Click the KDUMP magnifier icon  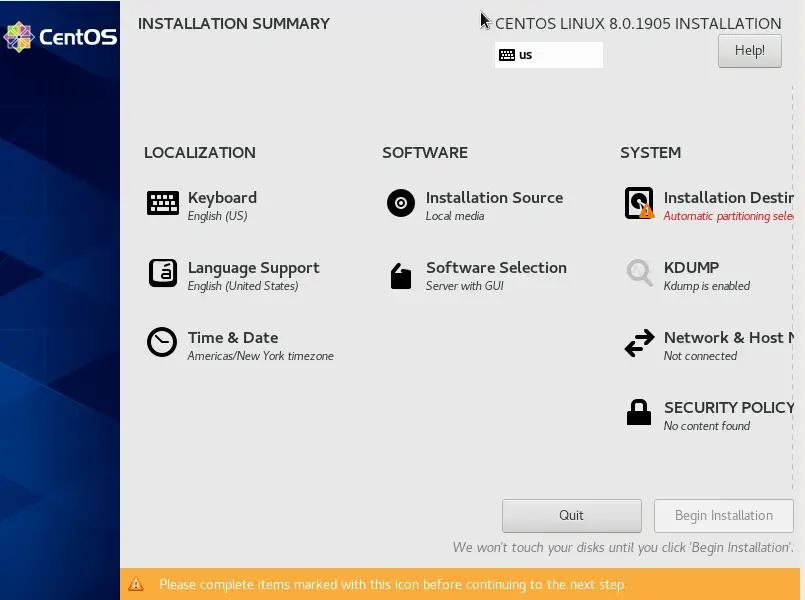639,273
